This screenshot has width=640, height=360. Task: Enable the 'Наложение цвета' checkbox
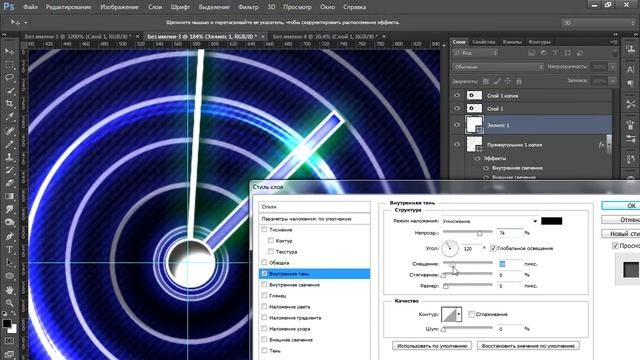(x=264, y=307)
